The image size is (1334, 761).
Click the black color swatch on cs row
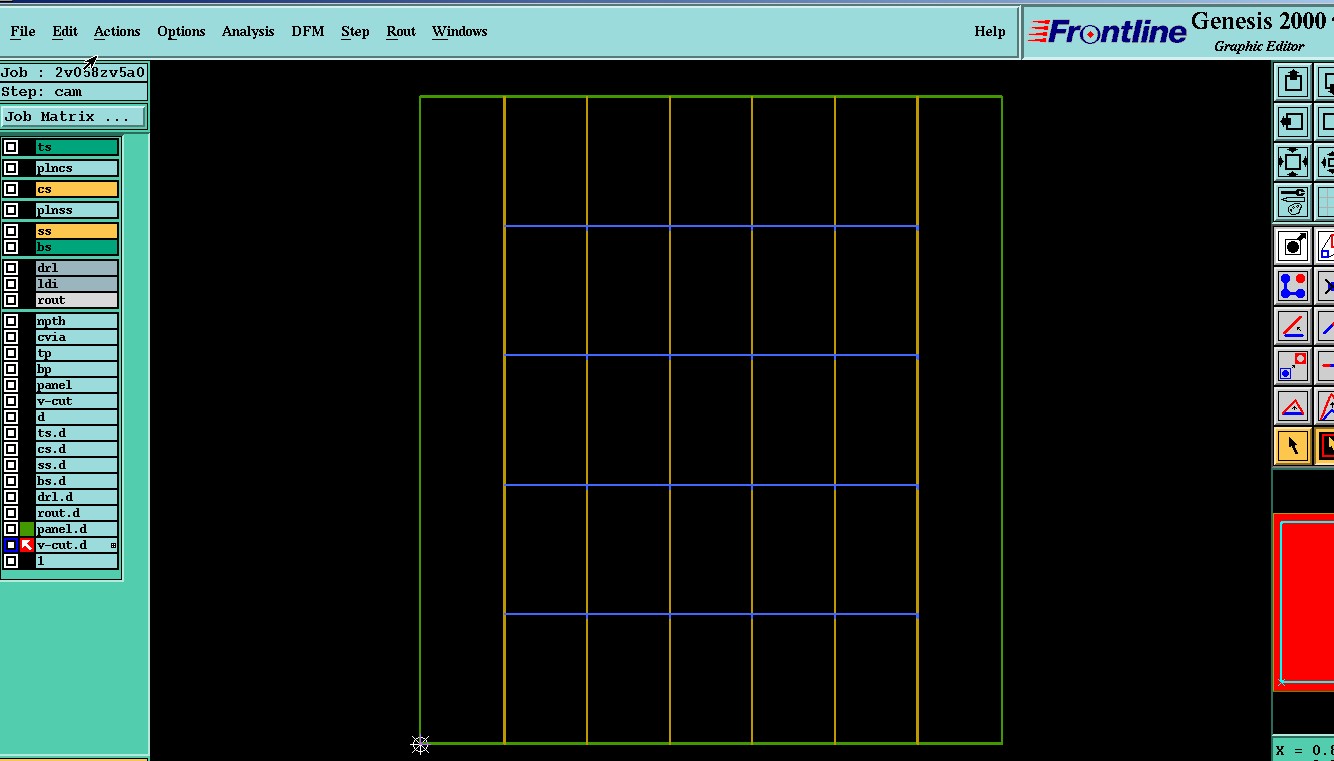pos(27,189)
